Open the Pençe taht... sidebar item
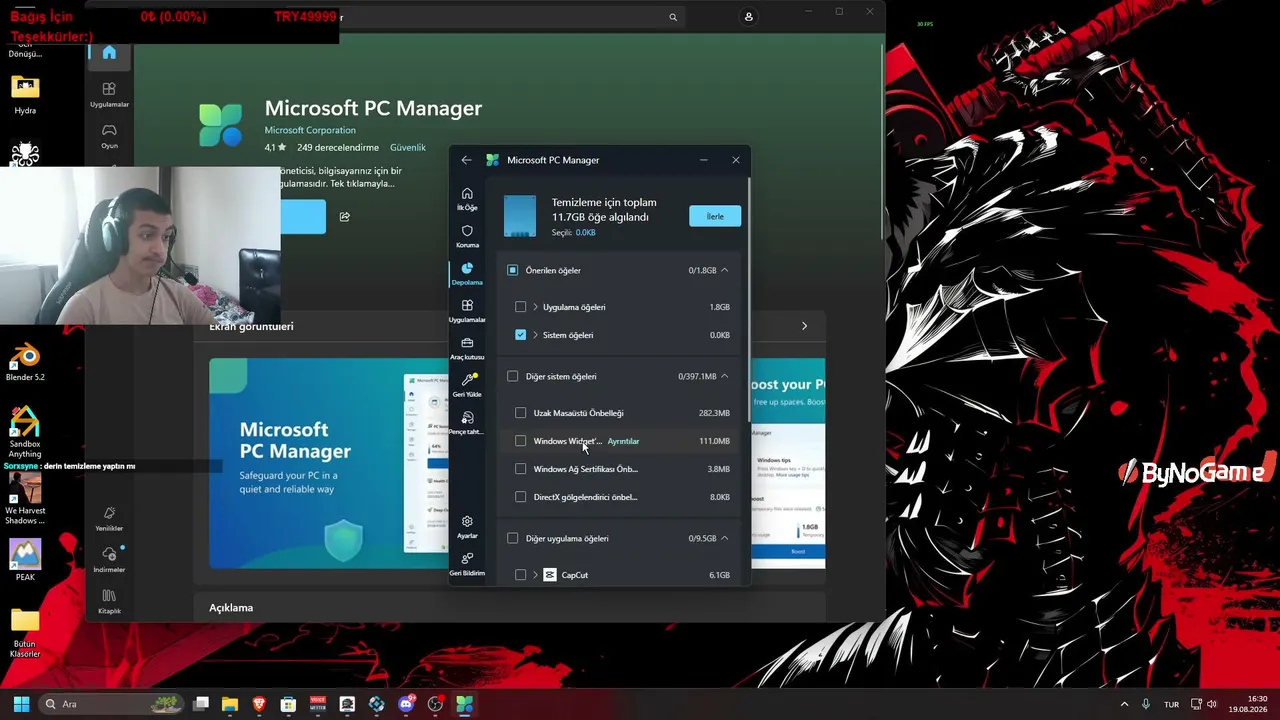The width and height of the screenshot is (1280, 720). click(467, 423)
